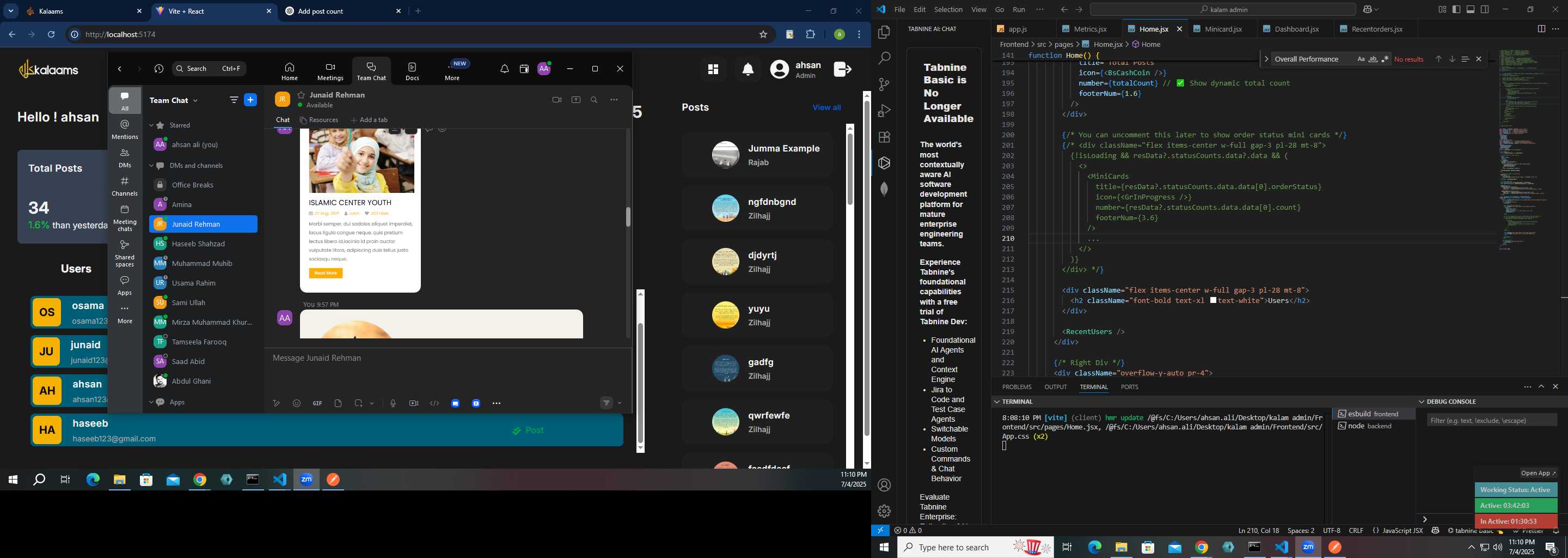Image resolution: width=1568 pixels, height=558 pixels.
Task: Open Zoom Meetings tab
Action: pos(330,71)
